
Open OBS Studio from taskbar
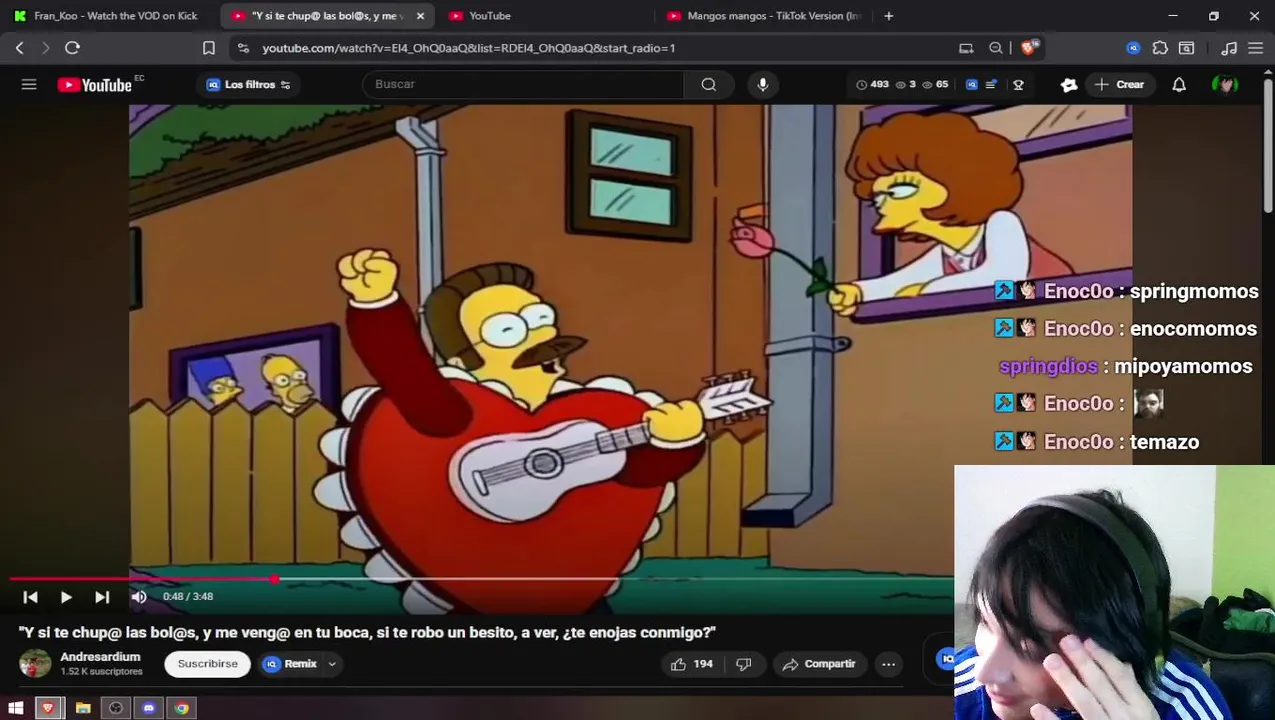(116, 708)
